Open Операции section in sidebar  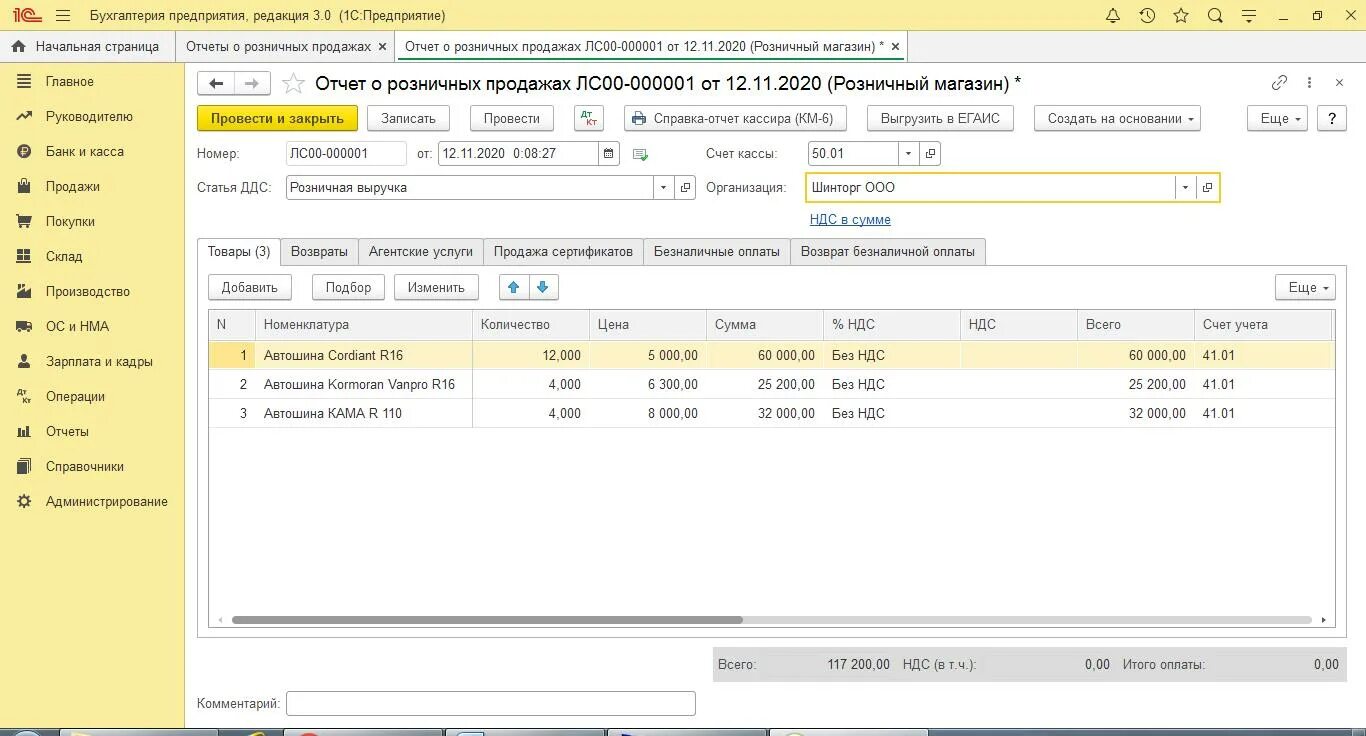[x=75, y=396]
